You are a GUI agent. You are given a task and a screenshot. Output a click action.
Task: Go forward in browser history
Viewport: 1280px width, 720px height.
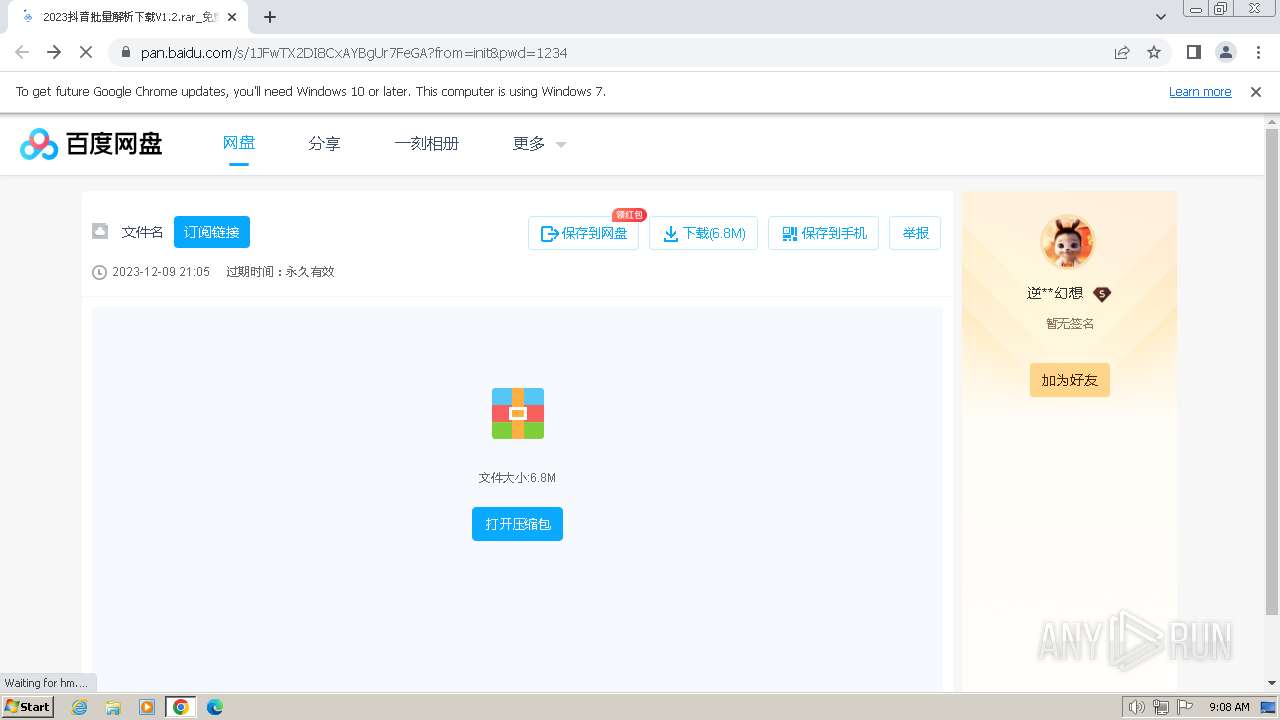[x=54, y=52]
